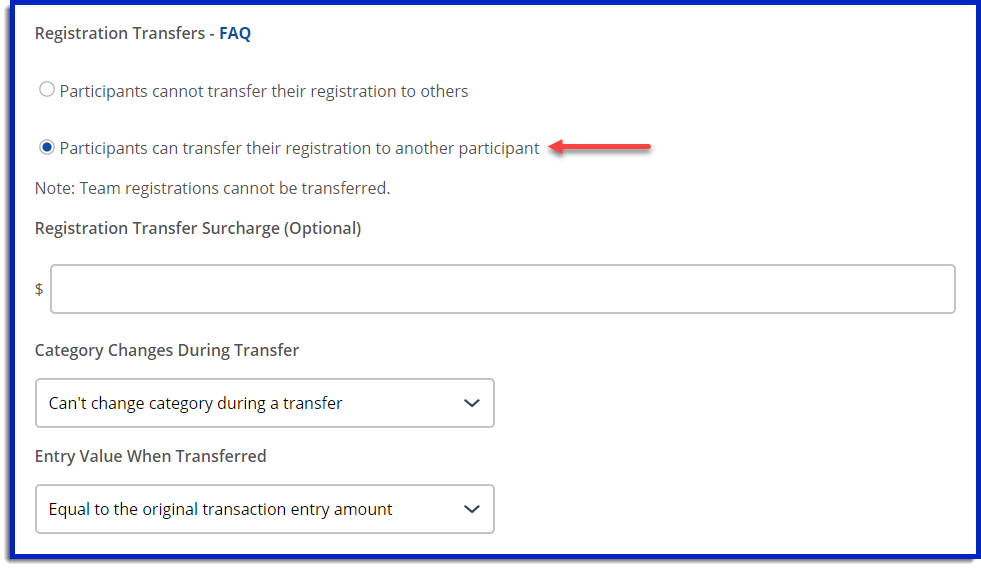Open the Entry Value When Transferred dropdown

coord(264,509)
